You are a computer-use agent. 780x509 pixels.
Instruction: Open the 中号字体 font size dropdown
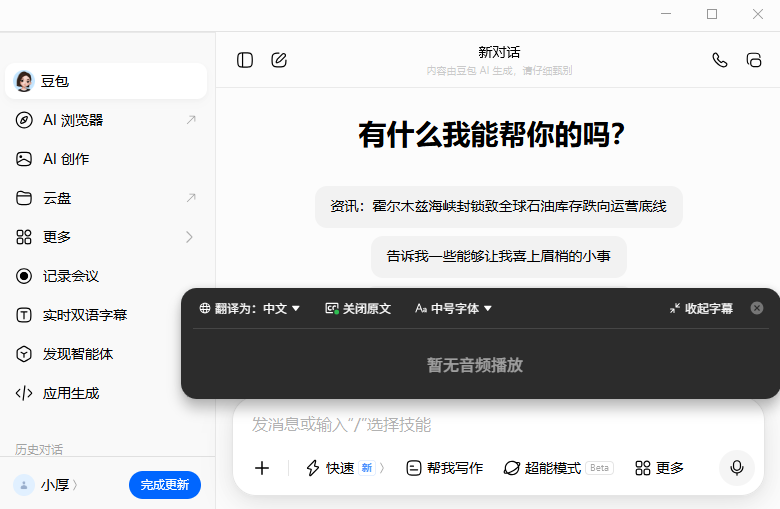pyautogui.click(x=453, y=308)
